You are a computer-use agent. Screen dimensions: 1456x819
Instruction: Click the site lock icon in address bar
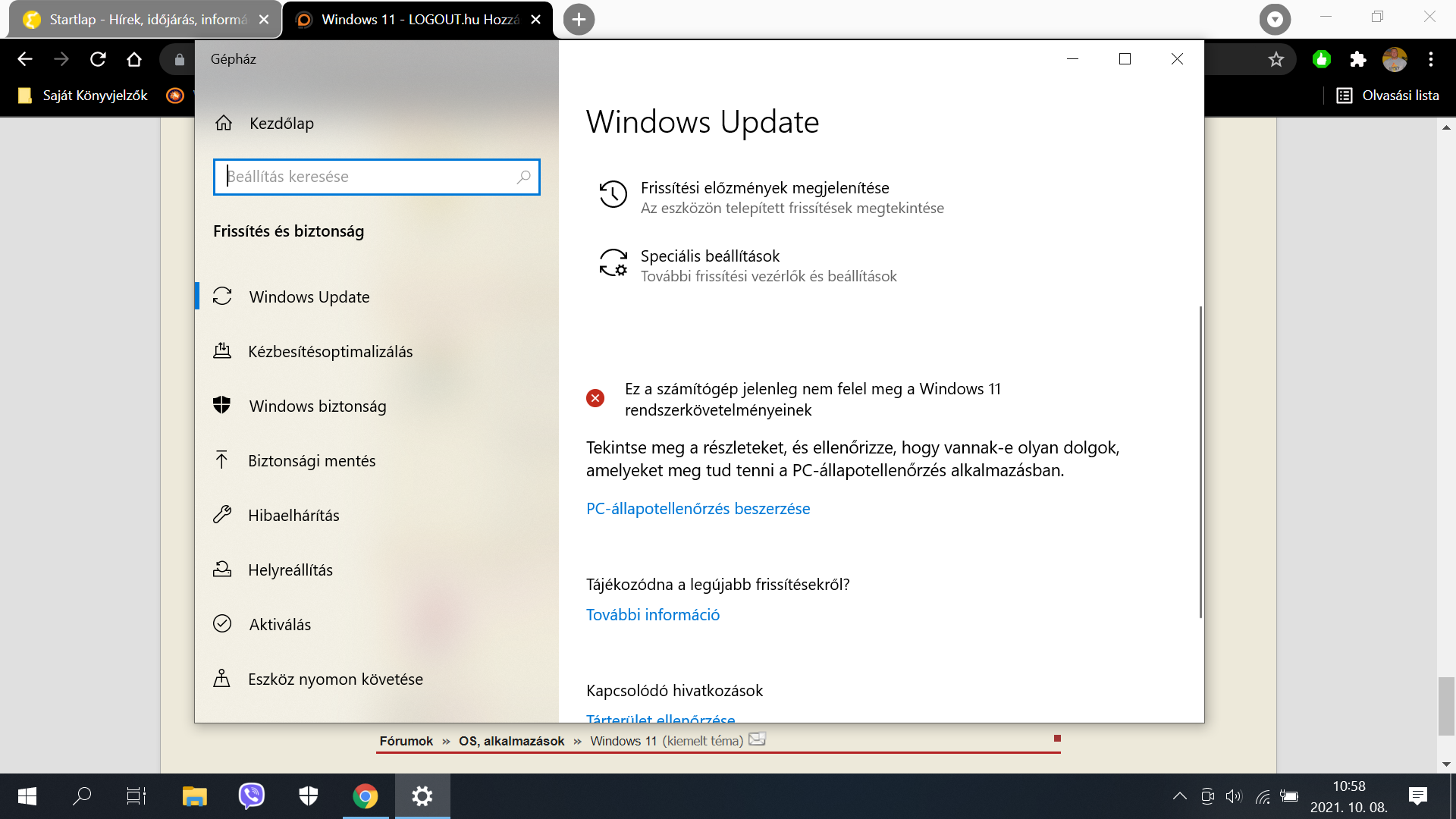pos(180,59)
